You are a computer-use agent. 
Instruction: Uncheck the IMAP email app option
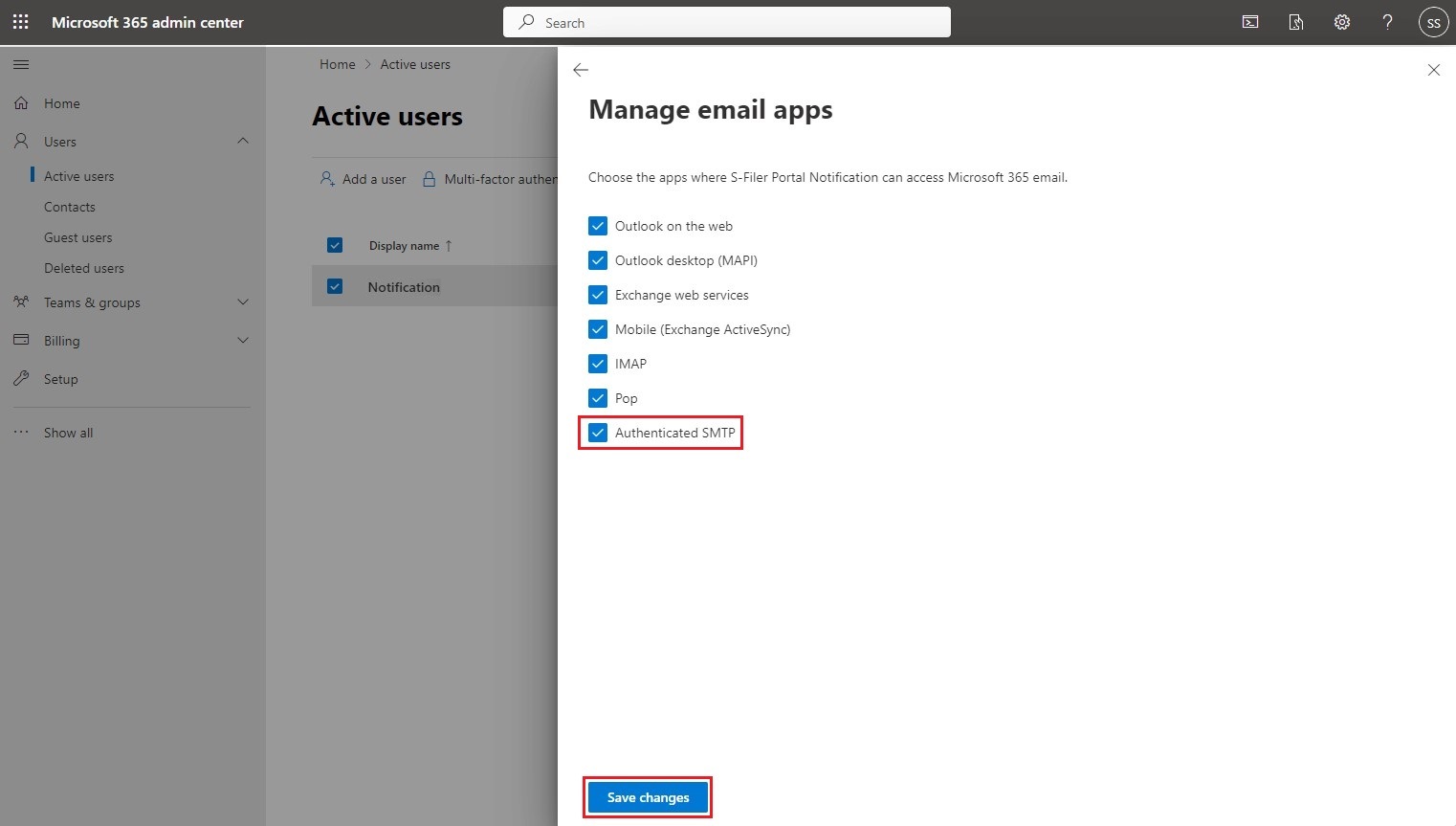point(597,364)
